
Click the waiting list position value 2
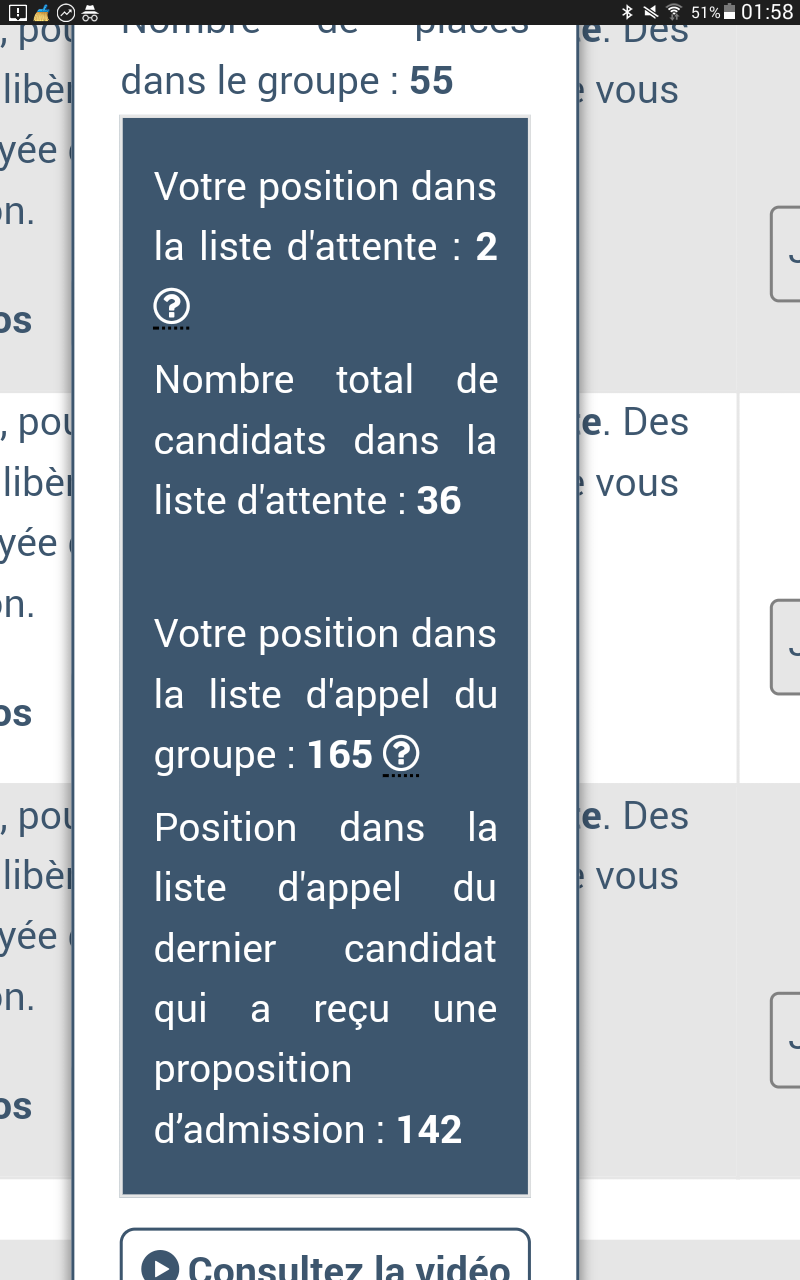pos(487,247)
